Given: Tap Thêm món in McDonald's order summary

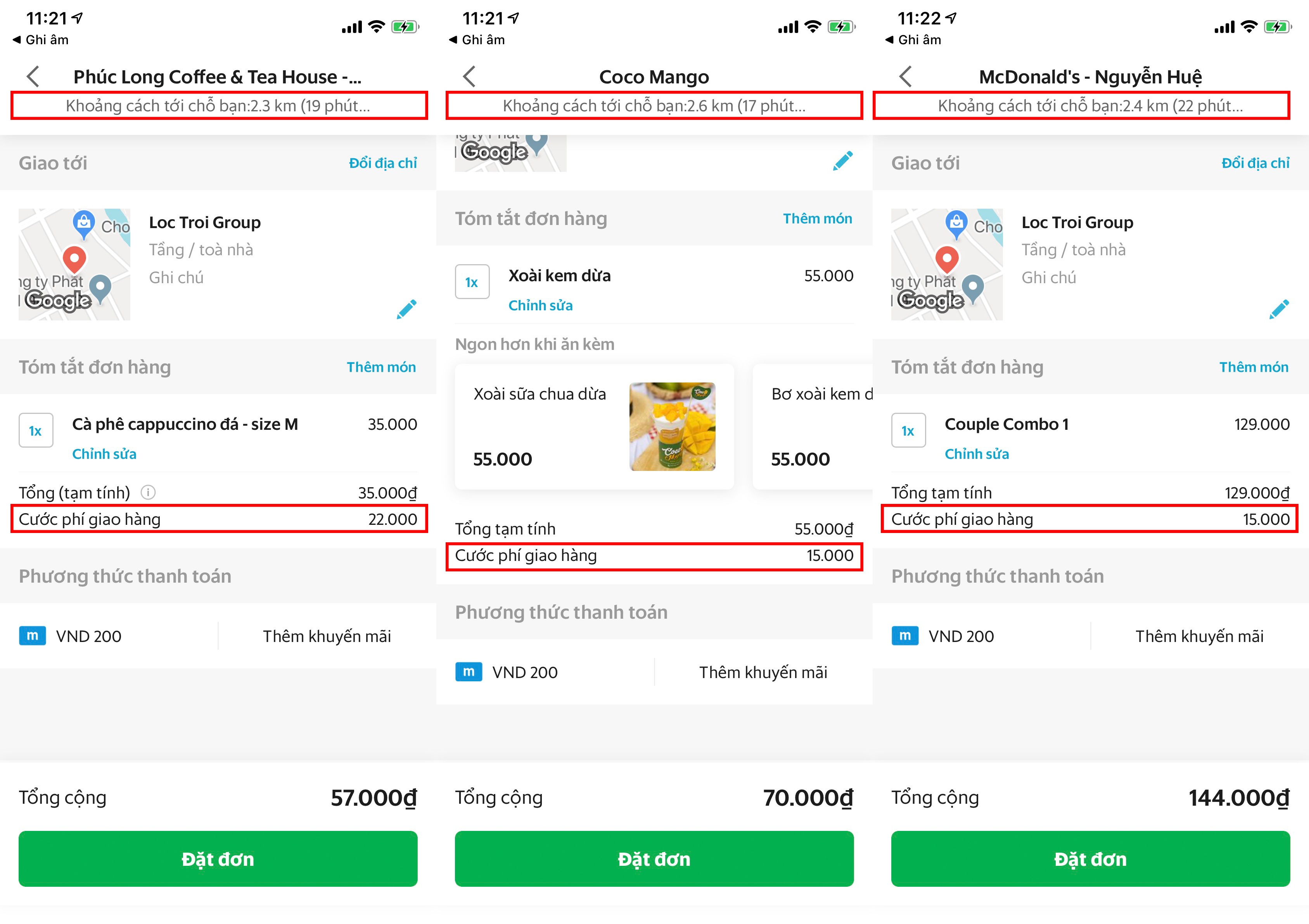Looking at the screenshot, I should coord(1254,367).
